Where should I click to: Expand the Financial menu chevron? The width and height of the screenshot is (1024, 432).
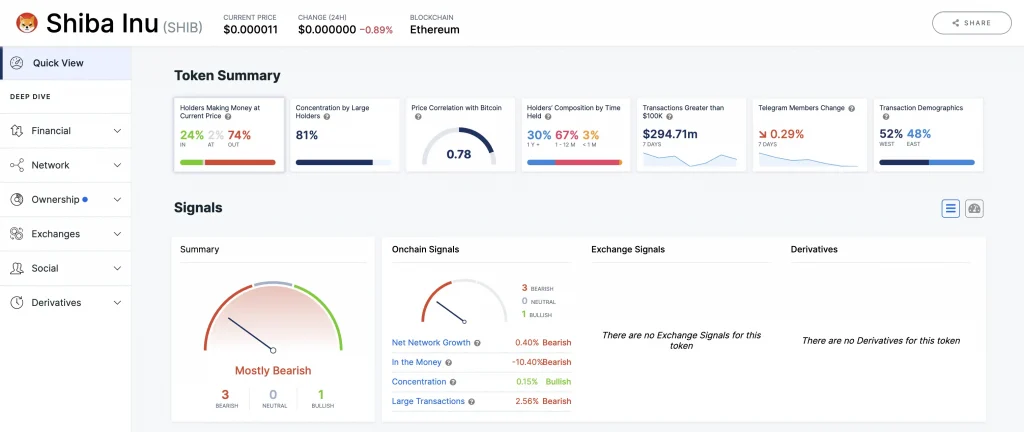click(x=117, y=131)
